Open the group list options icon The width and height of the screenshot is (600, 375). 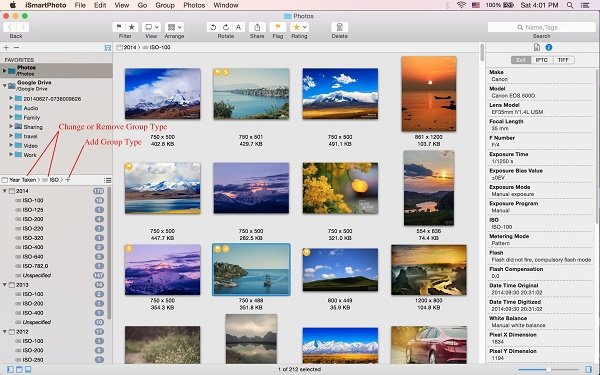point(108,180)
